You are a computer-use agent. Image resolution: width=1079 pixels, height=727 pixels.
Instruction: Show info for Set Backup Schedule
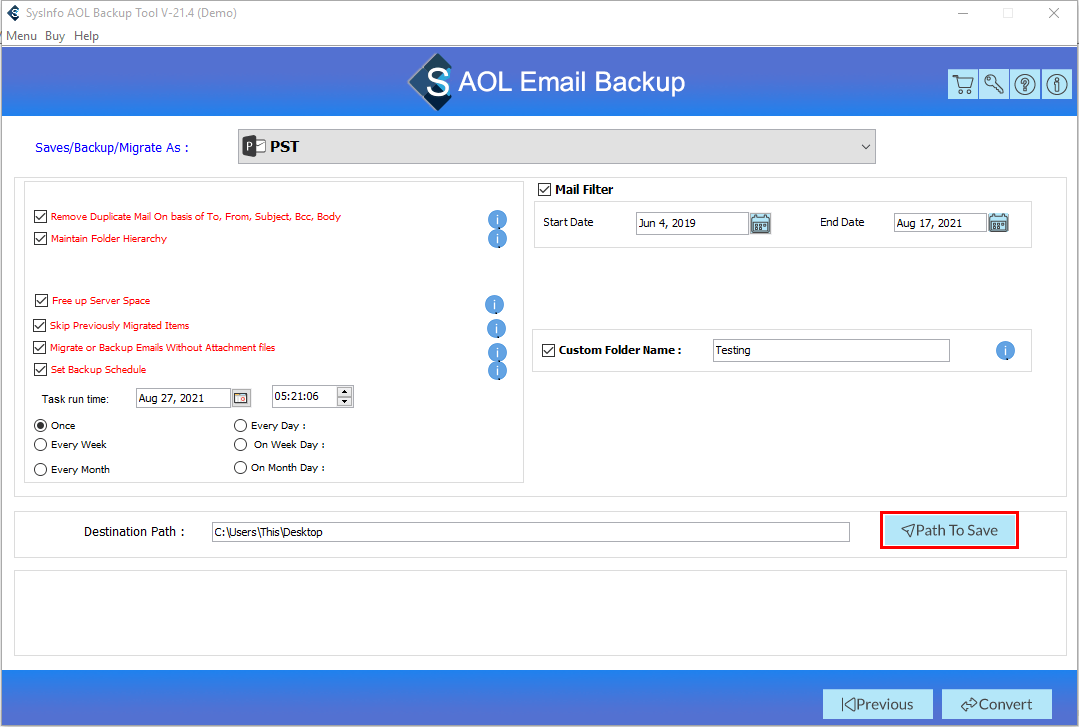click(498, 371)
